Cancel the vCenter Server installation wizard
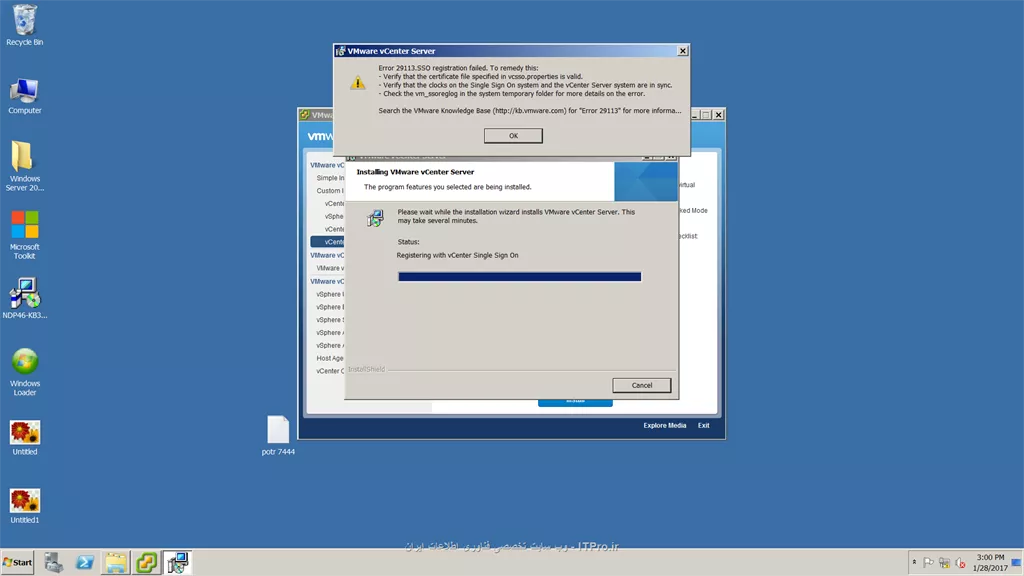Image resolution: width=1024 pixels, height=576 pixels. click(x=641, y=385)
